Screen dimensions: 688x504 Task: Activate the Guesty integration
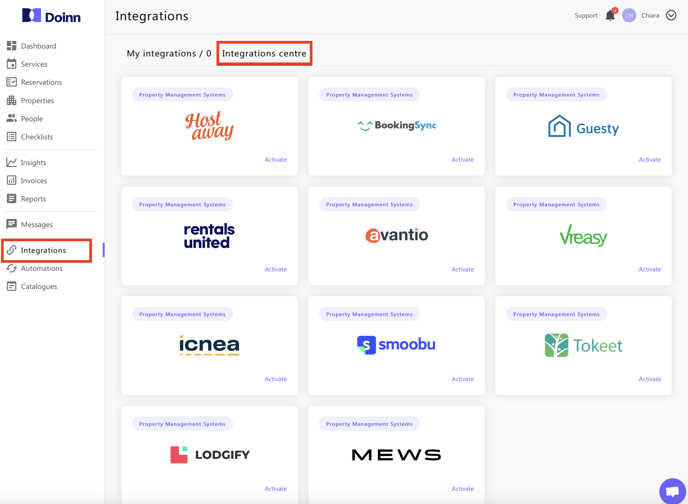(650, 160)
